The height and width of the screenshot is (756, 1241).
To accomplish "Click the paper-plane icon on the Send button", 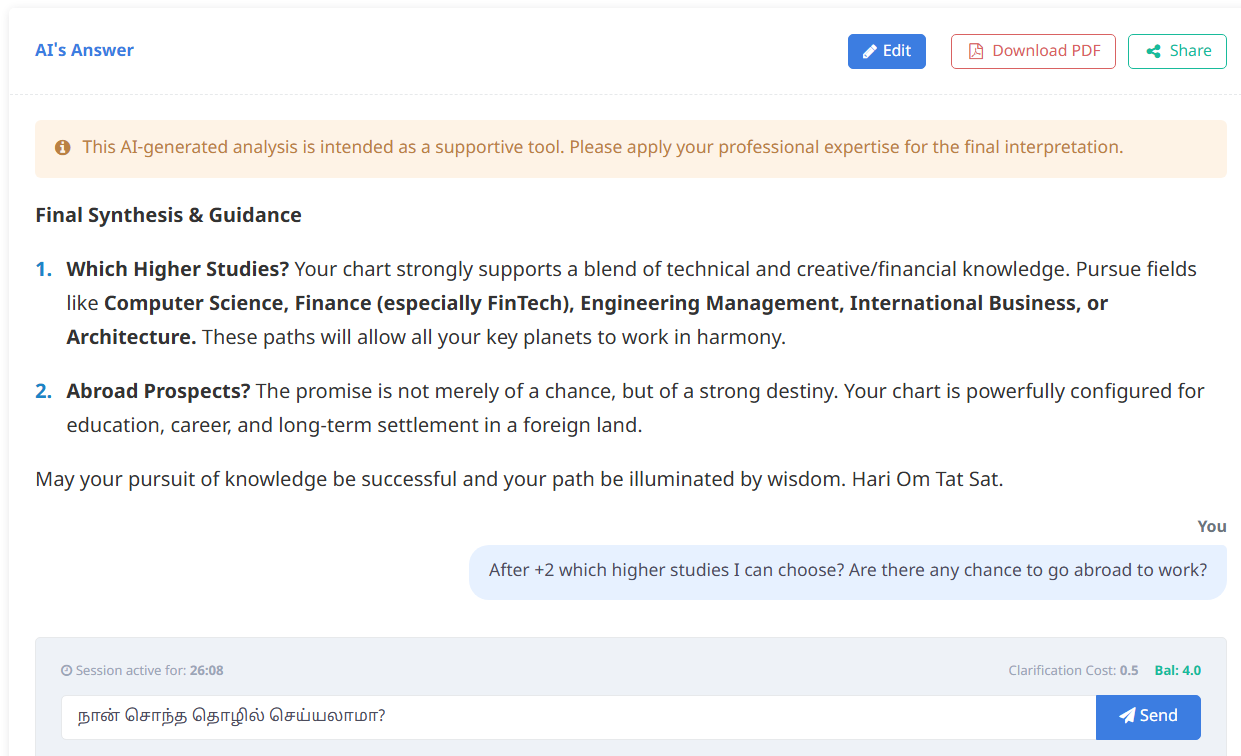I will [x=1127, y=716].
